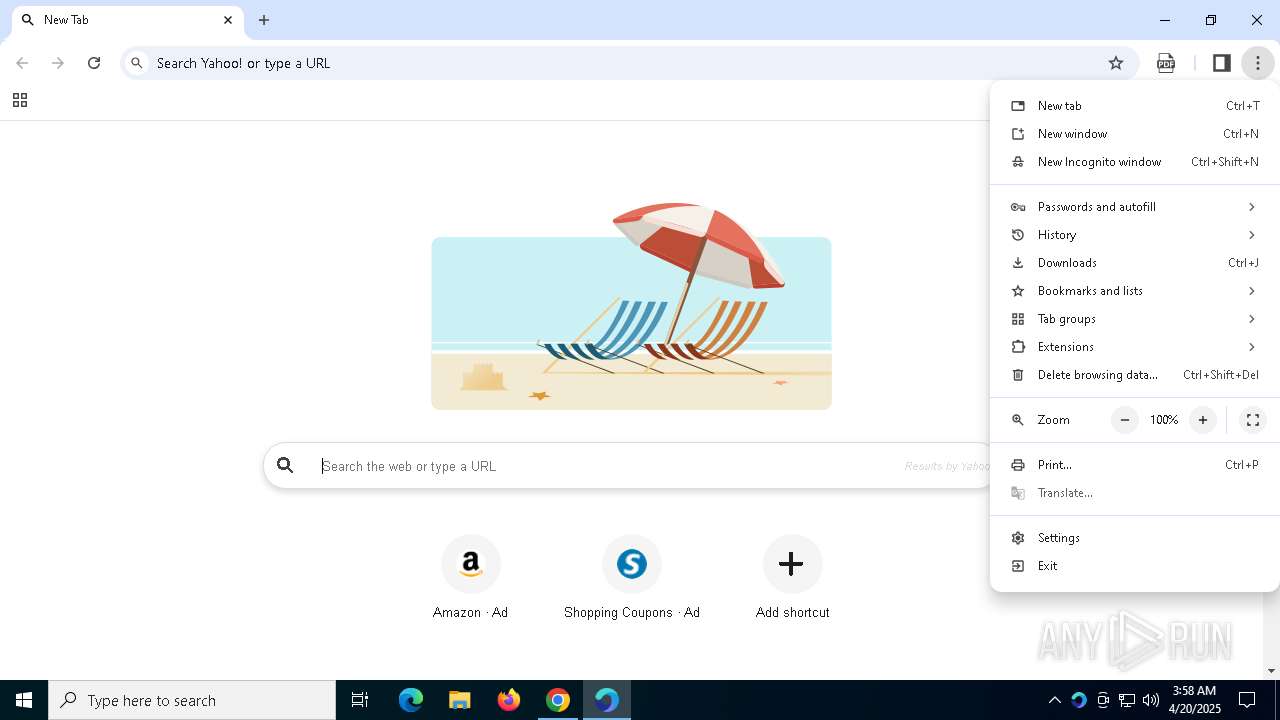Click the forward navigation arrow
Screen dimensions: 1280x720
58,63
